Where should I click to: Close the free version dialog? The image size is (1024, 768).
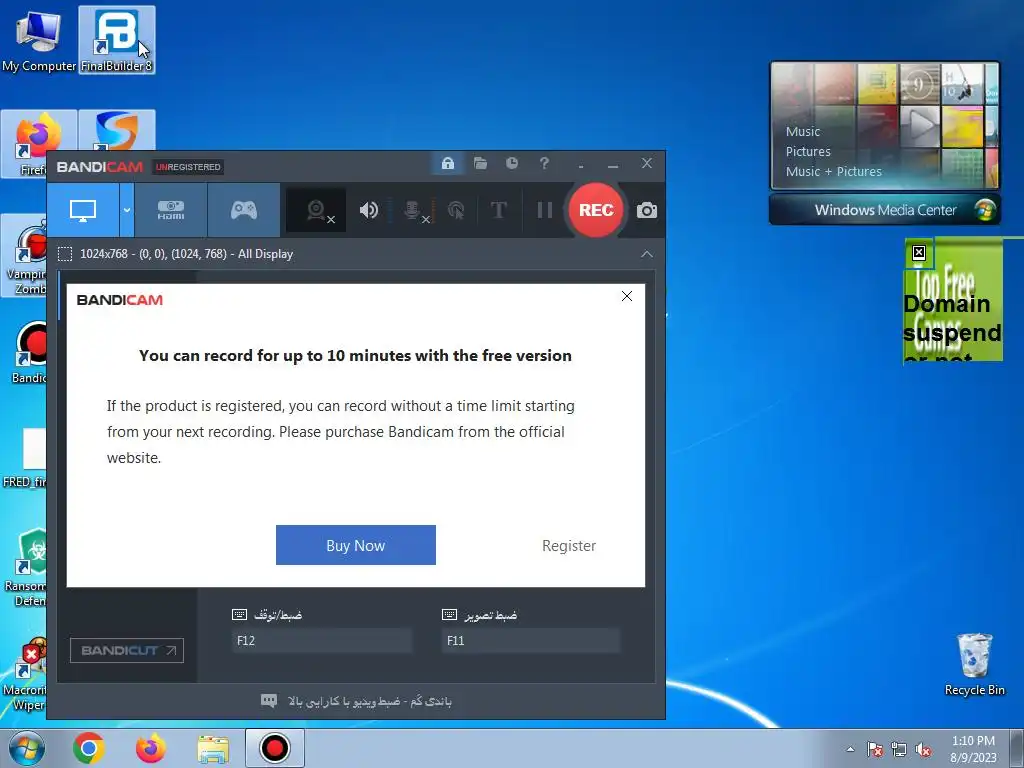point(627,296)
